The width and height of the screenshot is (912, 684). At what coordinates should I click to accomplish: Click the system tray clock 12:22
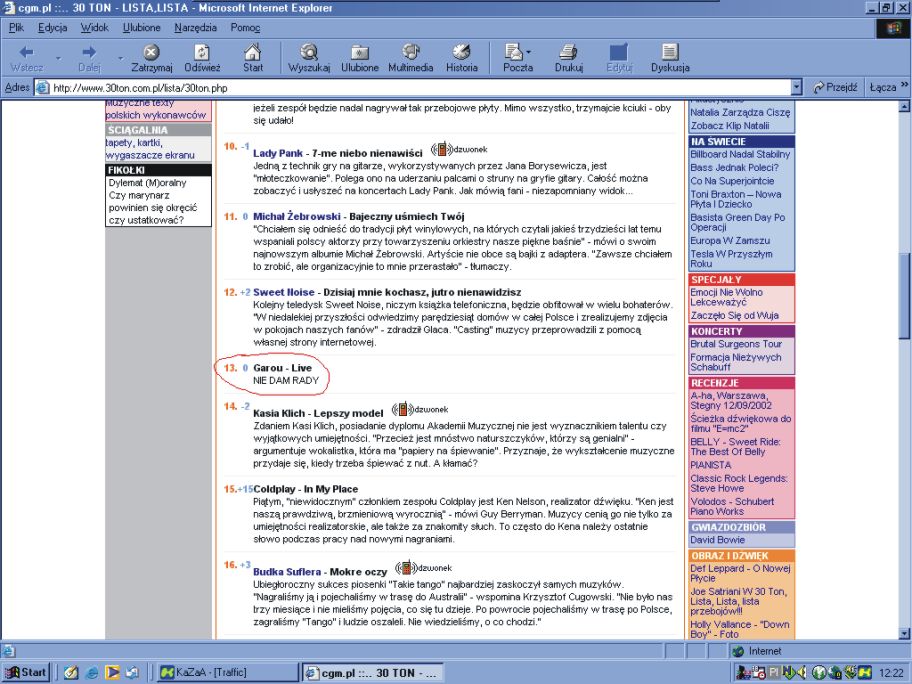tap(891, 673)
